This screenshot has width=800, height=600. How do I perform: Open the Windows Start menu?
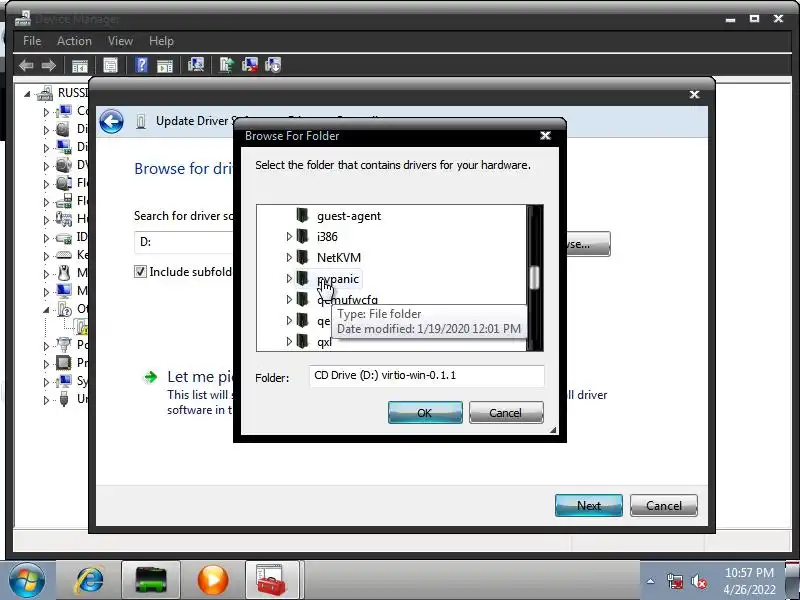click(26, 580)
